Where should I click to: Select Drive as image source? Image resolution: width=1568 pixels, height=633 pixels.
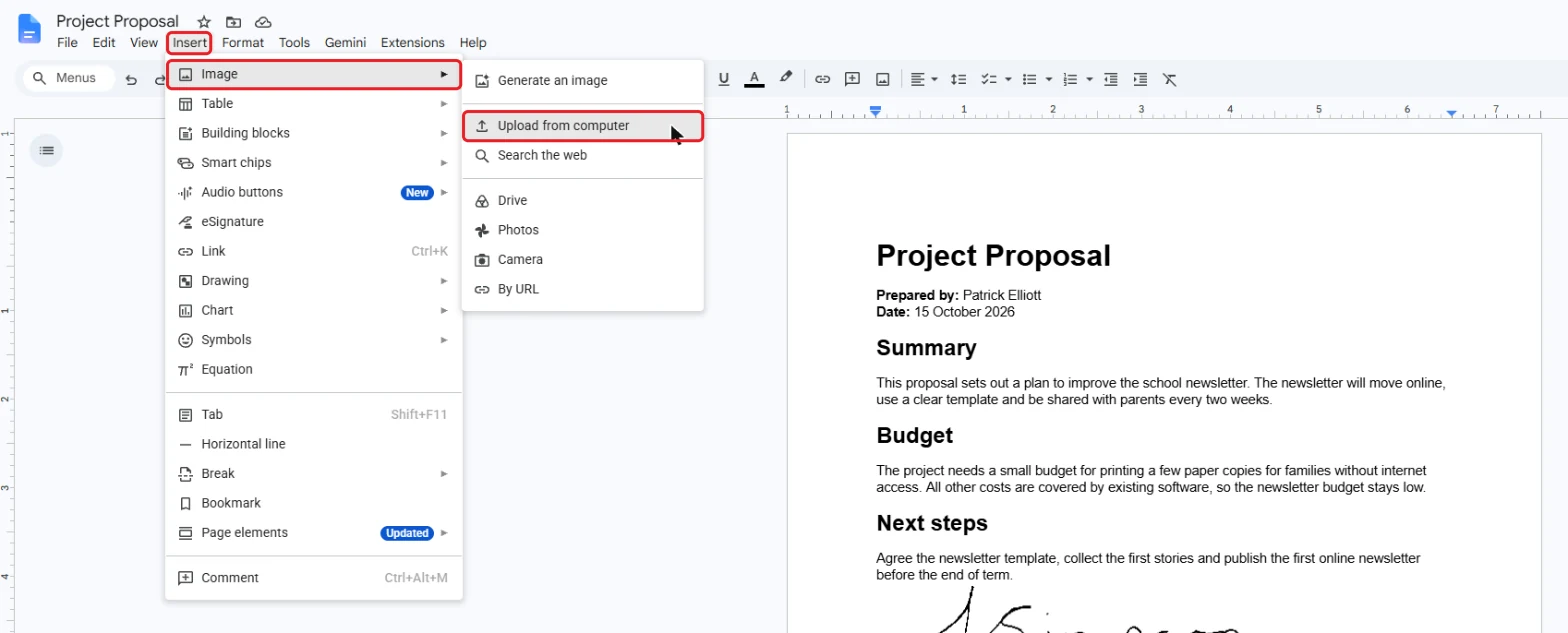pyautogui.click(x=583, y=201)
